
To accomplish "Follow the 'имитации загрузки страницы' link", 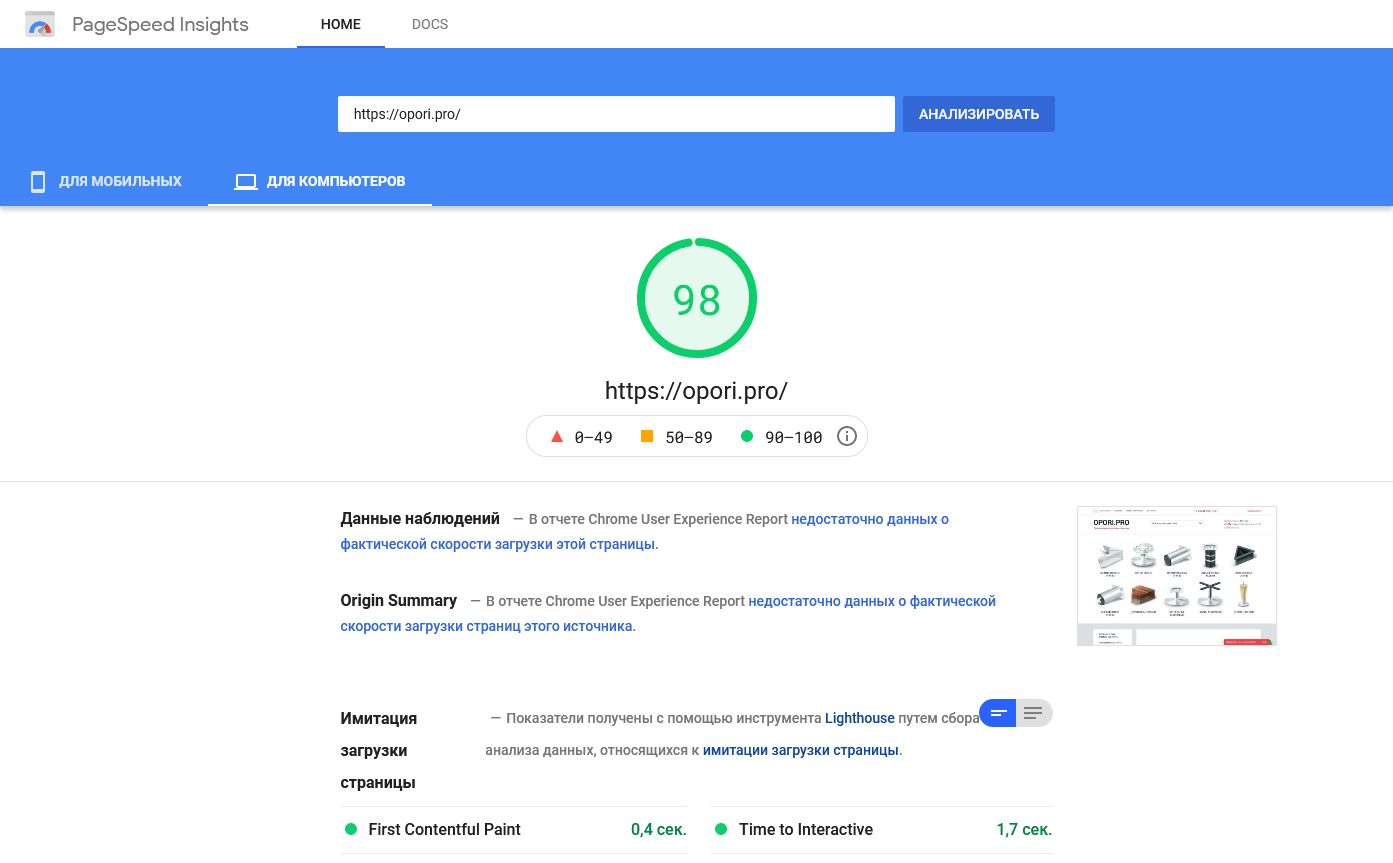I will pyautogui.click(x=801, y=750).
